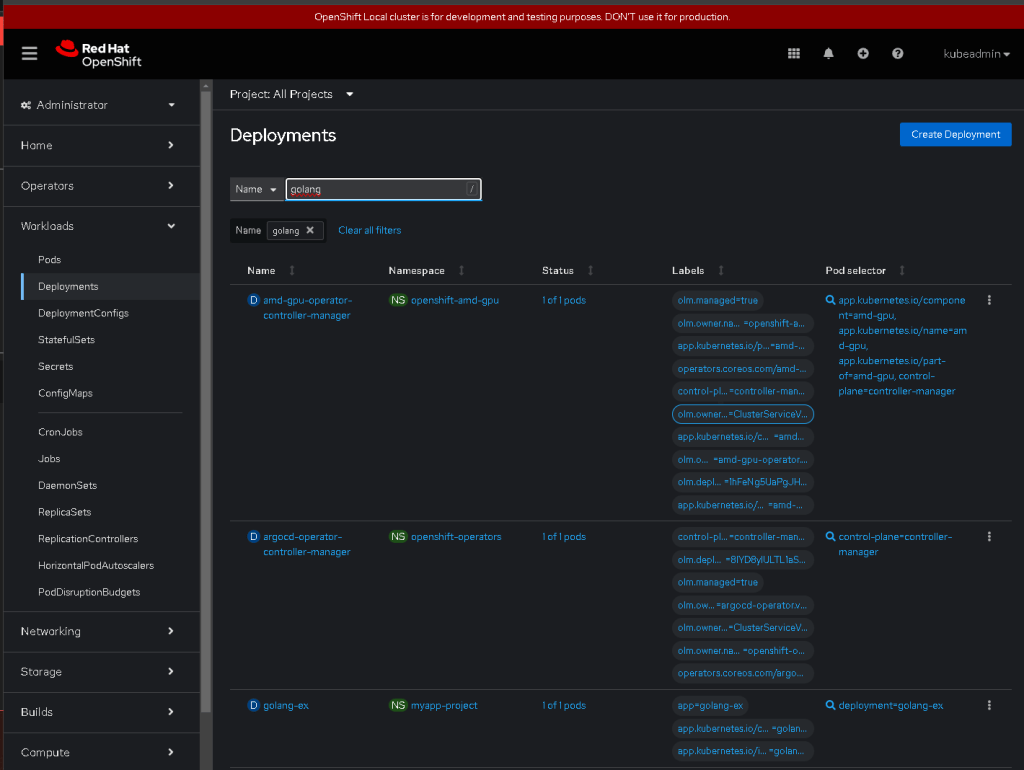This screenshot has height=770, width=1024.
Task: Go to Pods in sidebar
Action: pos(50,259)
